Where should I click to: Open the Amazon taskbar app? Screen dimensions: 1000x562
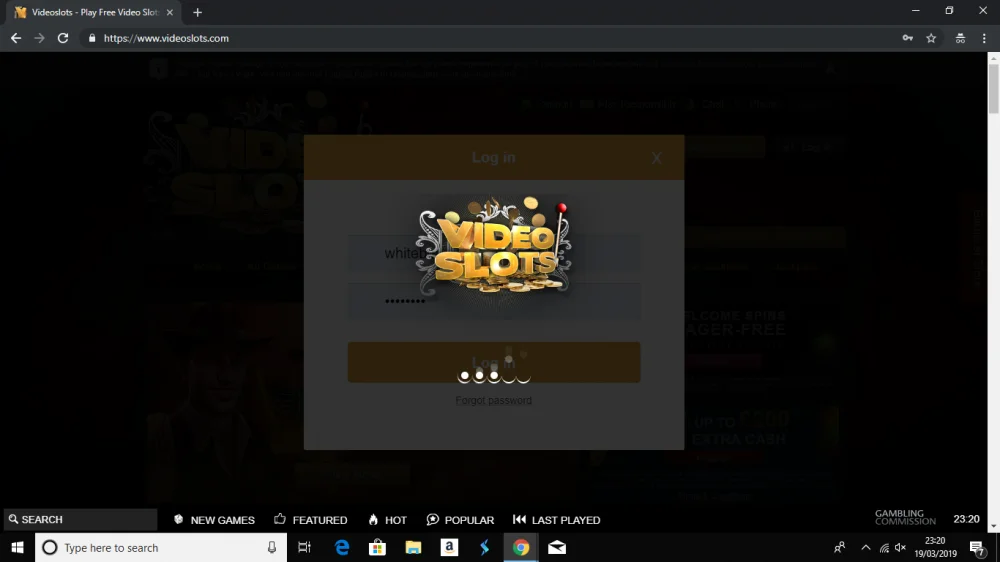pyautogui.click(x=449, y=547)
